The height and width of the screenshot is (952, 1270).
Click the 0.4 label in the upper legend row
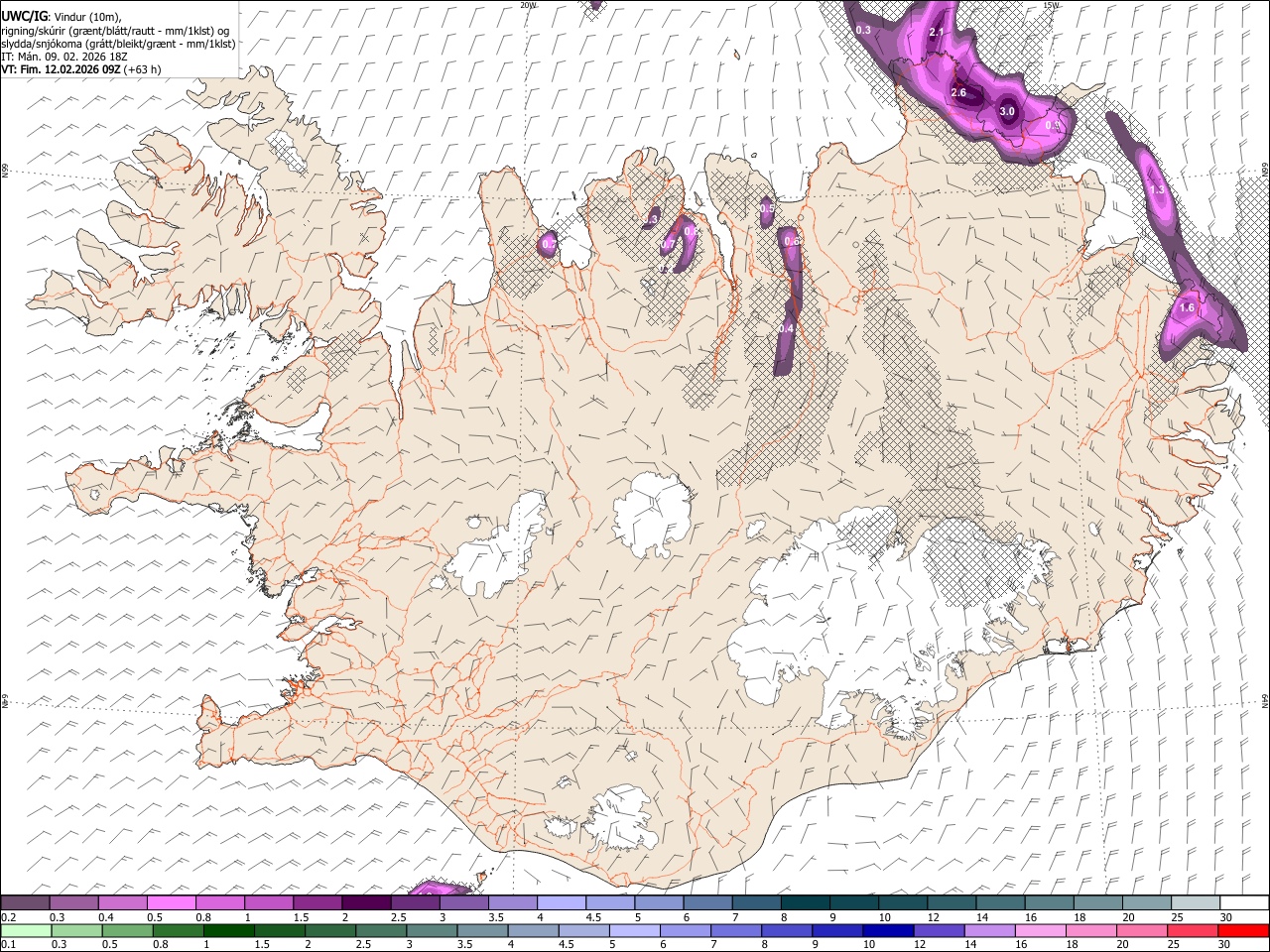click(x=106, y=917)
